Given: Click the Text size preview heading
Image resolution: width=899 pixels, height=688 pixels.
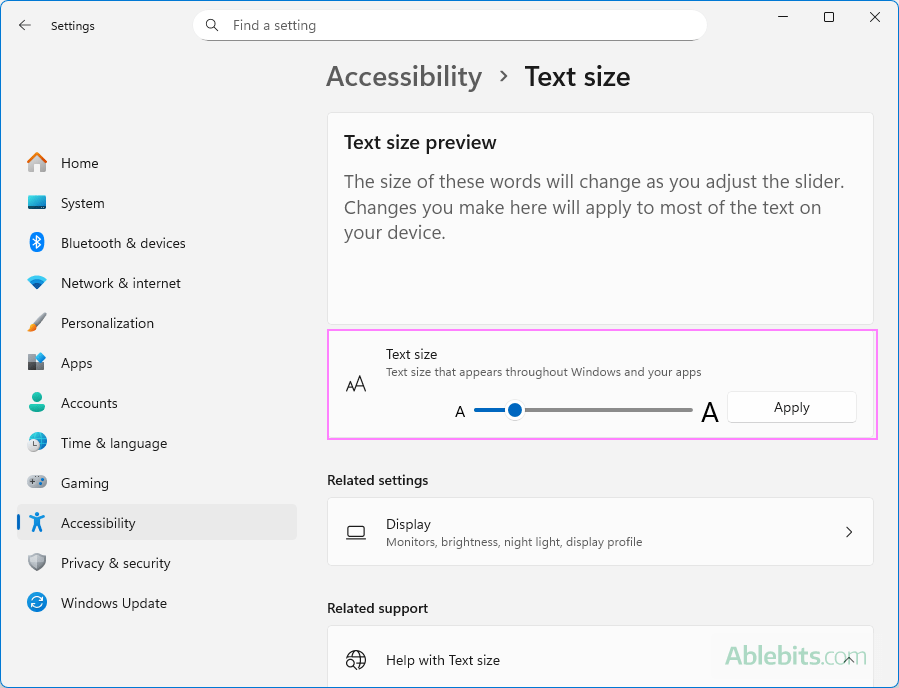Looking at the screenshot, I should 420,142.
